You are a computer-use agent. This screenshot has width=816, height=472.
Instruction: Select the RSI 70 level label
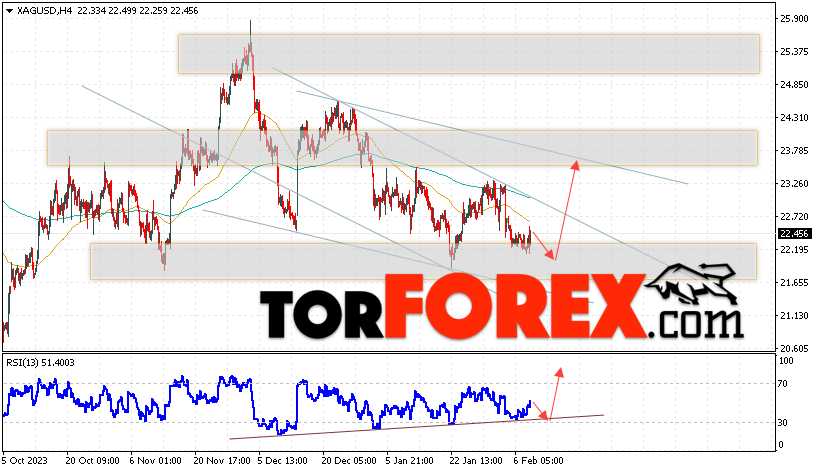(783, 384)
